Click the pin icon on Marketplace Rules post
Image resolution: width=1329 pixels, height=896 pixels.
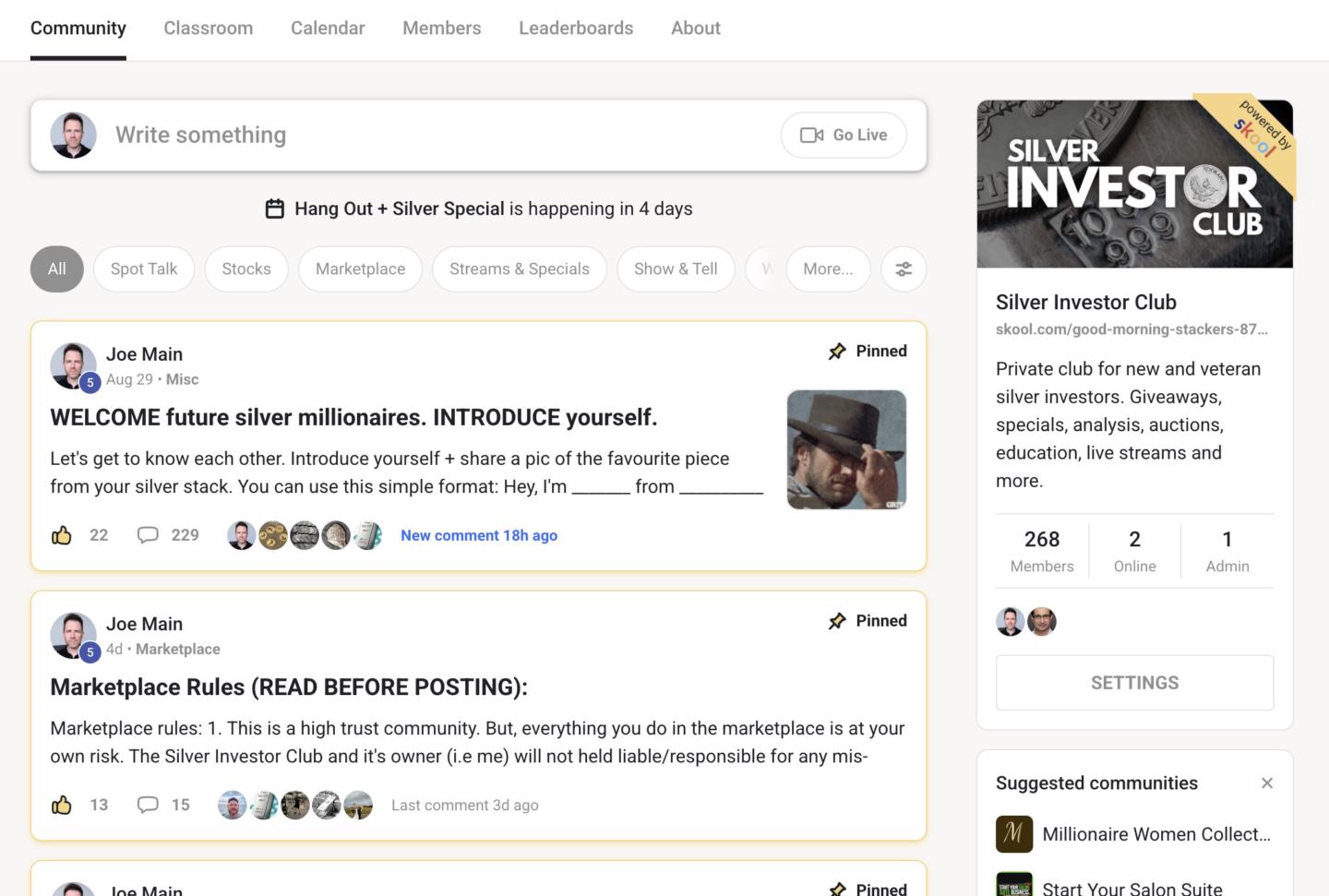point(837,621)
